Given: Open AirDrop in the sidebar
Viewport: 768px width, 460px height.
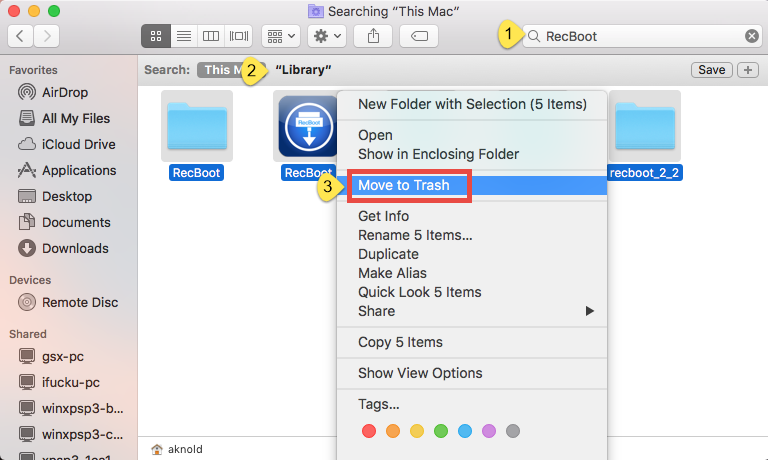Looking at the screenshot, I should pos(65,92).
